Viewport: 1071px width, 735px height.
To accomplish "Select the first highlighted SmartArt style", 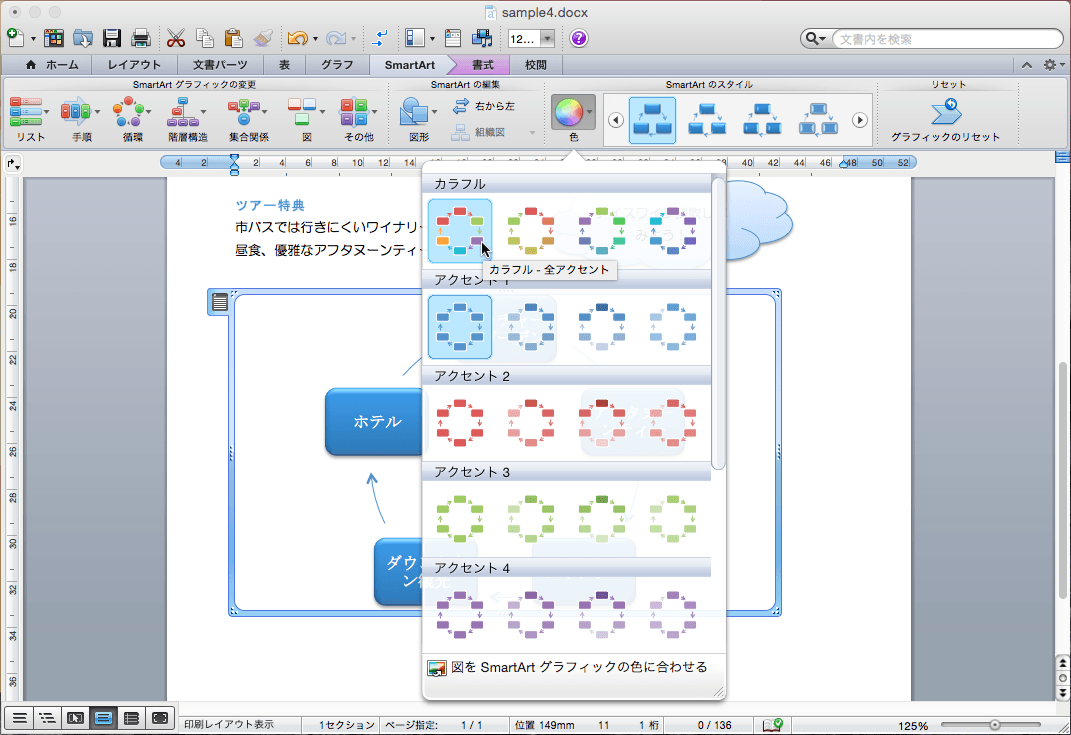I will pos(652,120).
